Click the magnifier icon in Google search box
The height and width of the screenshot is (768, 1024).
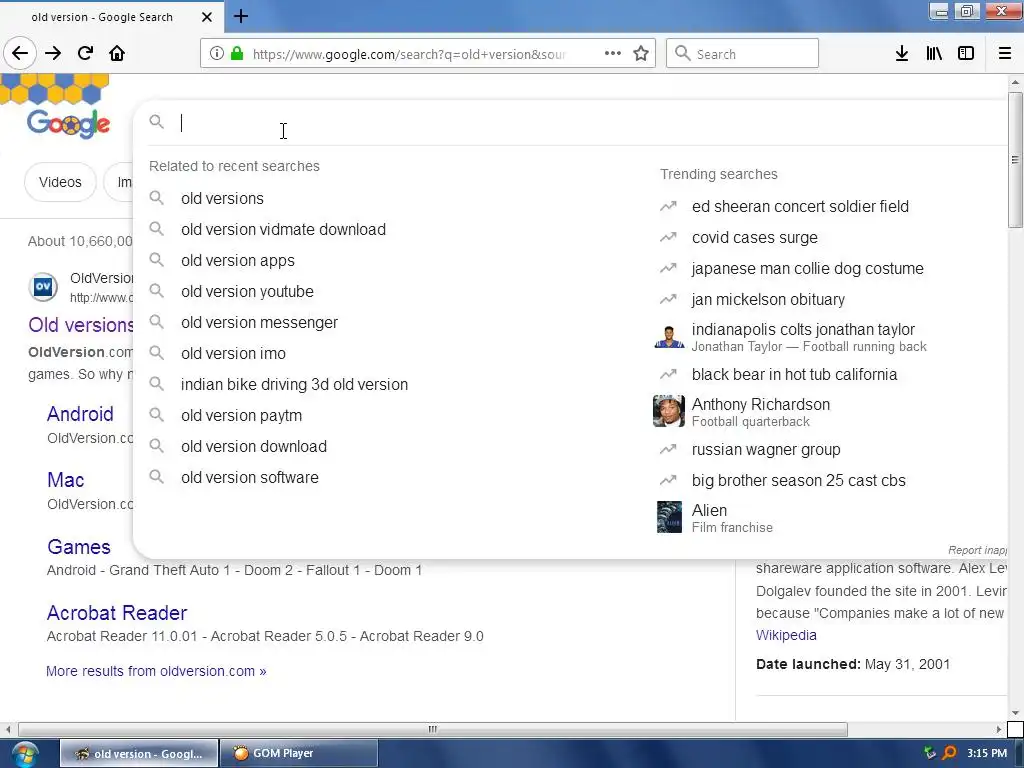pyautogui.click(x=156, y=122)
